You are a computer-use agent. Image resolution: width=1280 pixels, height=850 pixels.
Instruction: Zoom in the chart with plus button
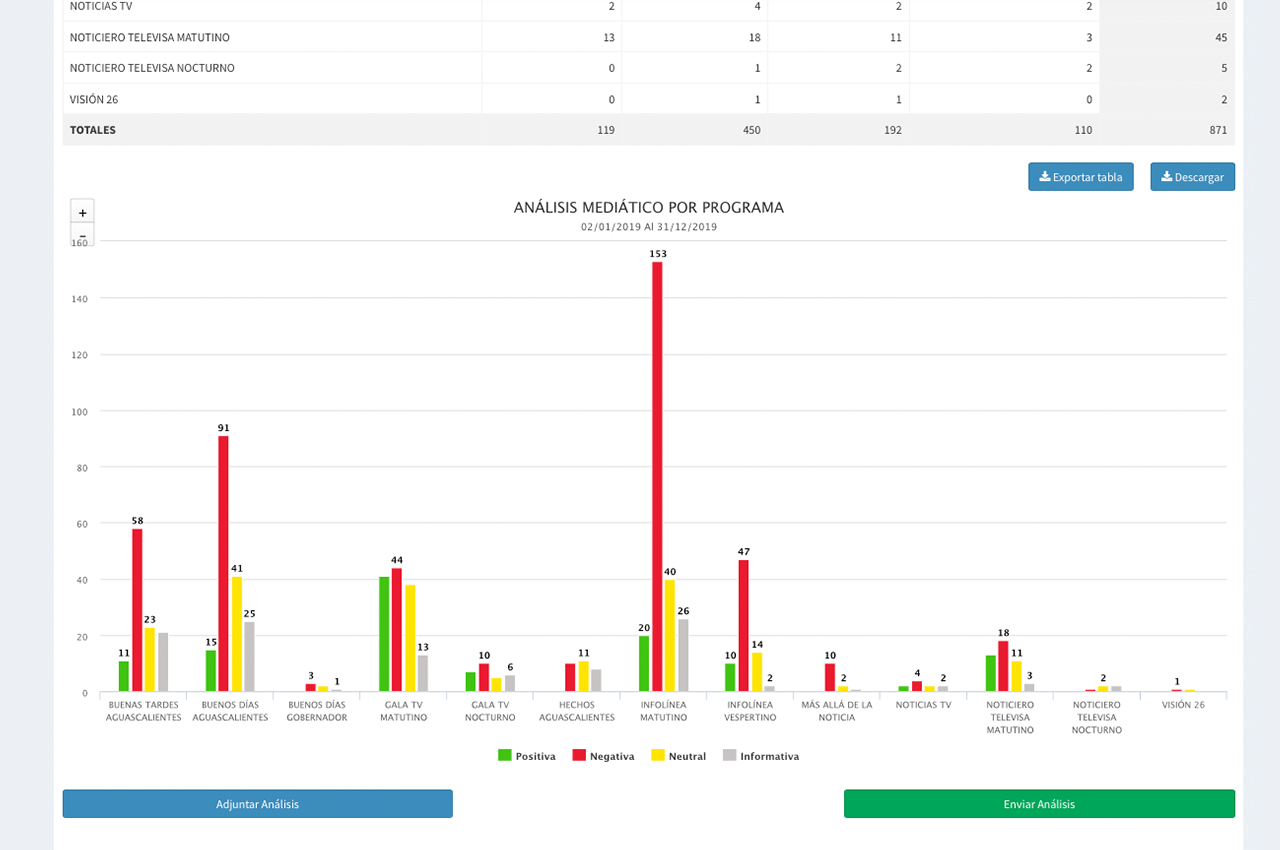pos(82,212)
